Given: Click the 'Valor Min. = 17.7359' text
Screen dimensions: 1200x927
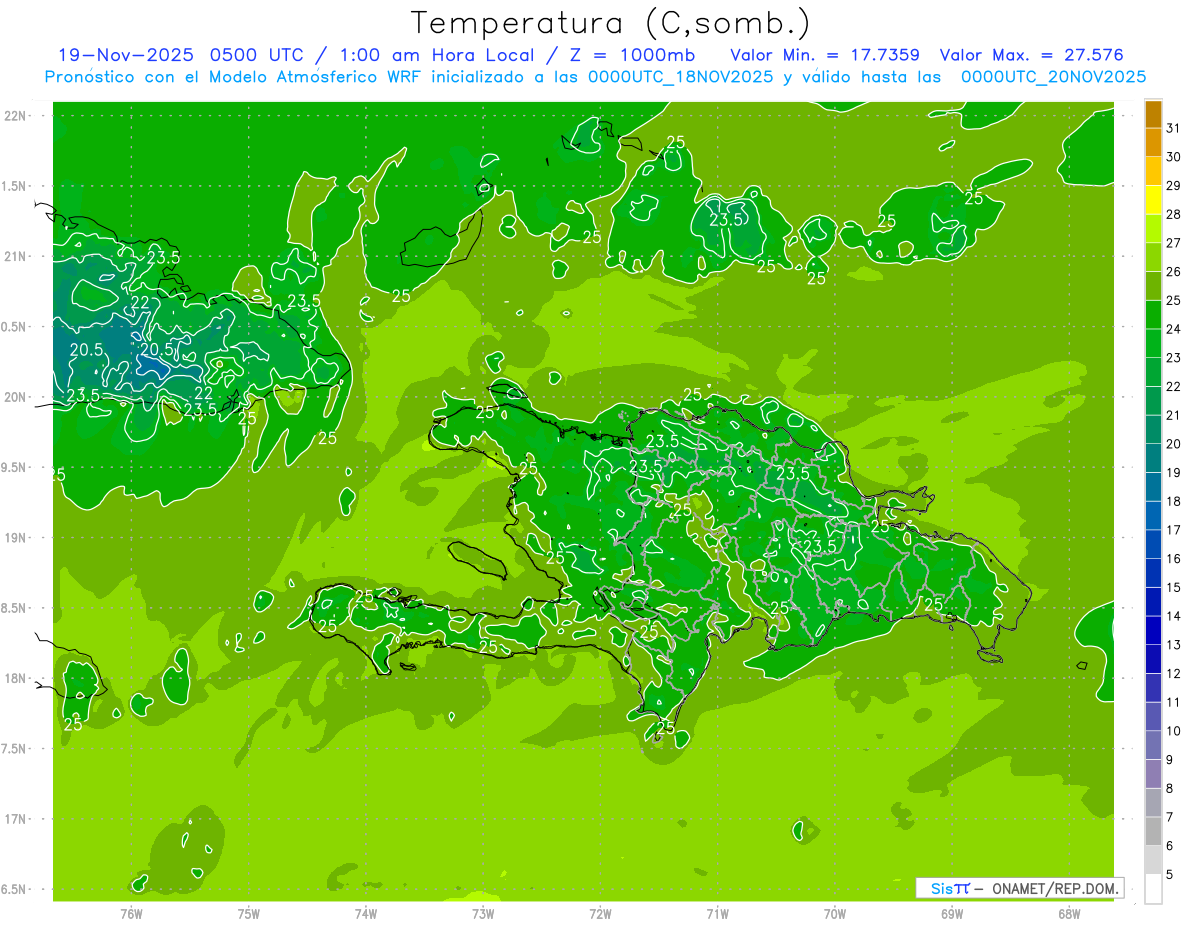Looking at the screenshot, I should [x=825, y=54].
